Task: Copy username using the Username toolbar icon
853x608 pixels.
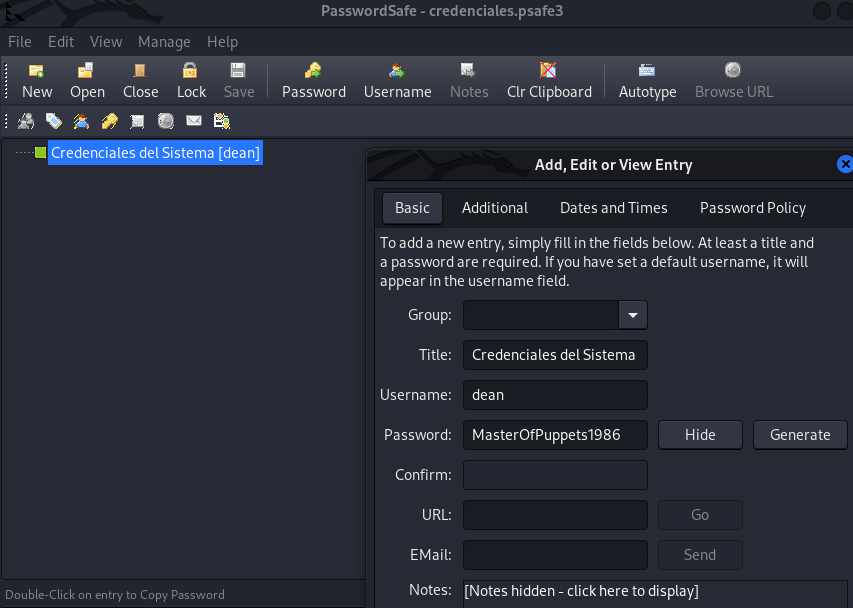Action: 397,80
